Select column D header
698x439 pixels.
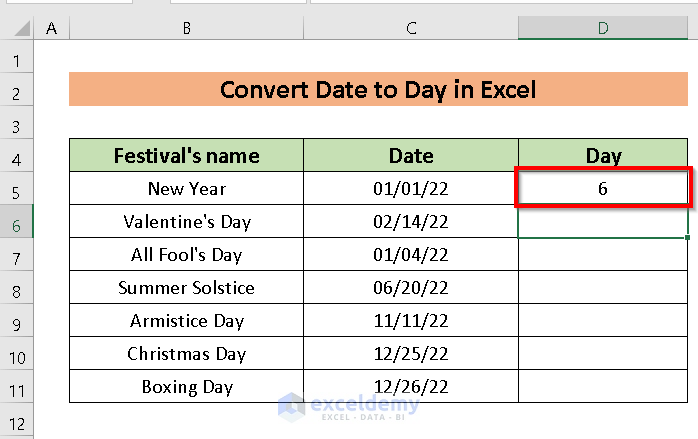coord(603,29)
